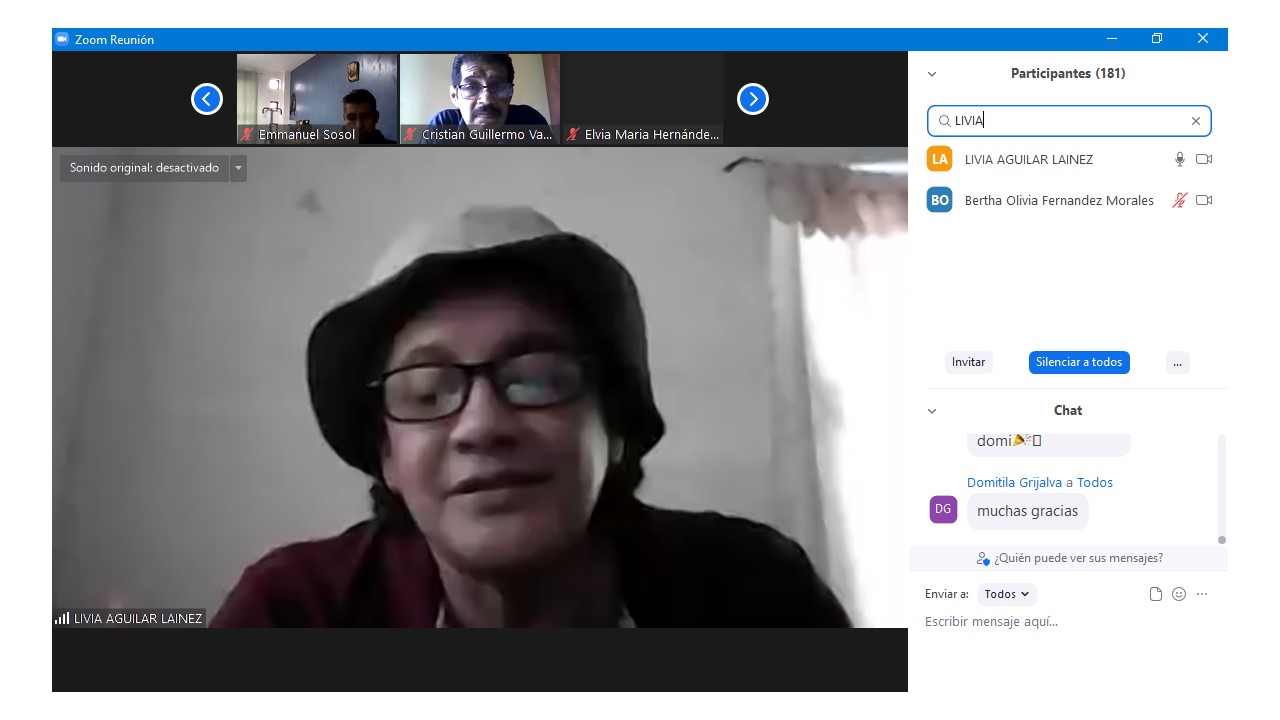The image size is (1280, 720).
Task: Select LIVIA AGUILAR LAINEZ participant row
Action: coord(1068,159)
